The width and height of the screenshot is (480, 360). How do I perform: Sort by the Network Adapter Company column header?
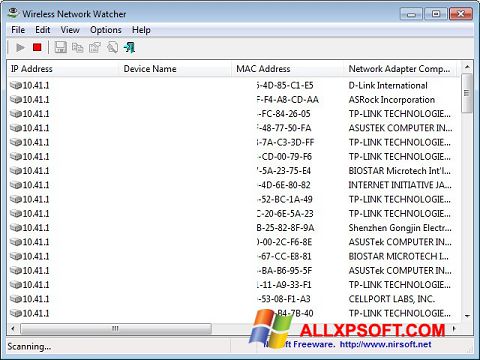[401, 69]
